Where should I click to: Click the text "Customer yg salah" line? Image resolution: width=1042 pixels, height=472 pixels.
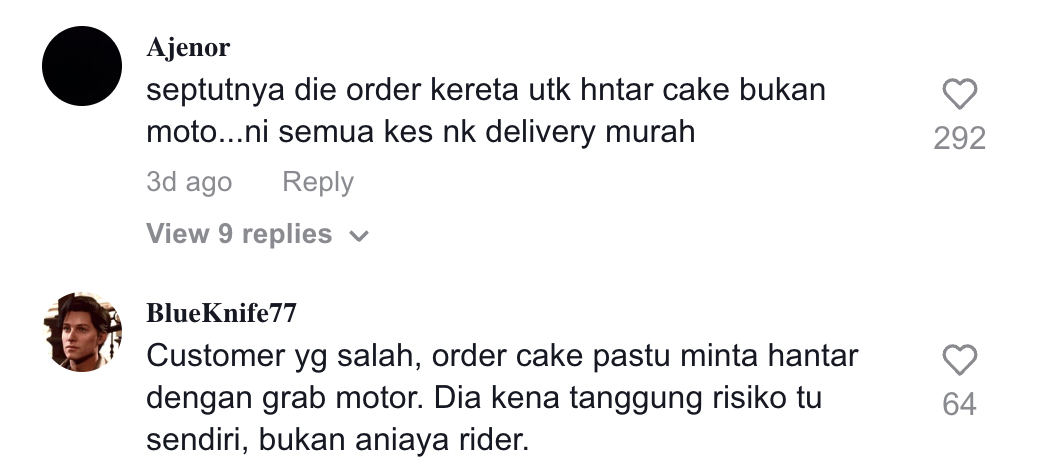pos(502,356)
